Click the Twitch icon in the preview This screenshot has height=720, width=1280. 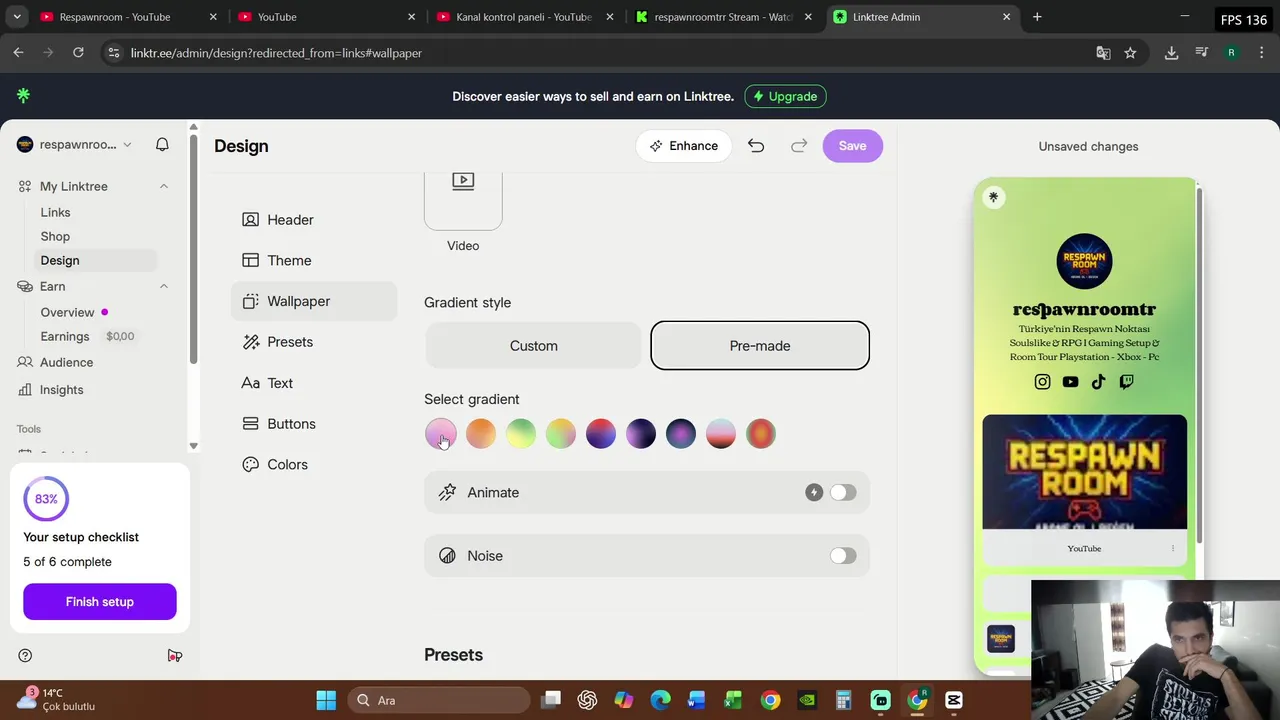(1126, 381)
